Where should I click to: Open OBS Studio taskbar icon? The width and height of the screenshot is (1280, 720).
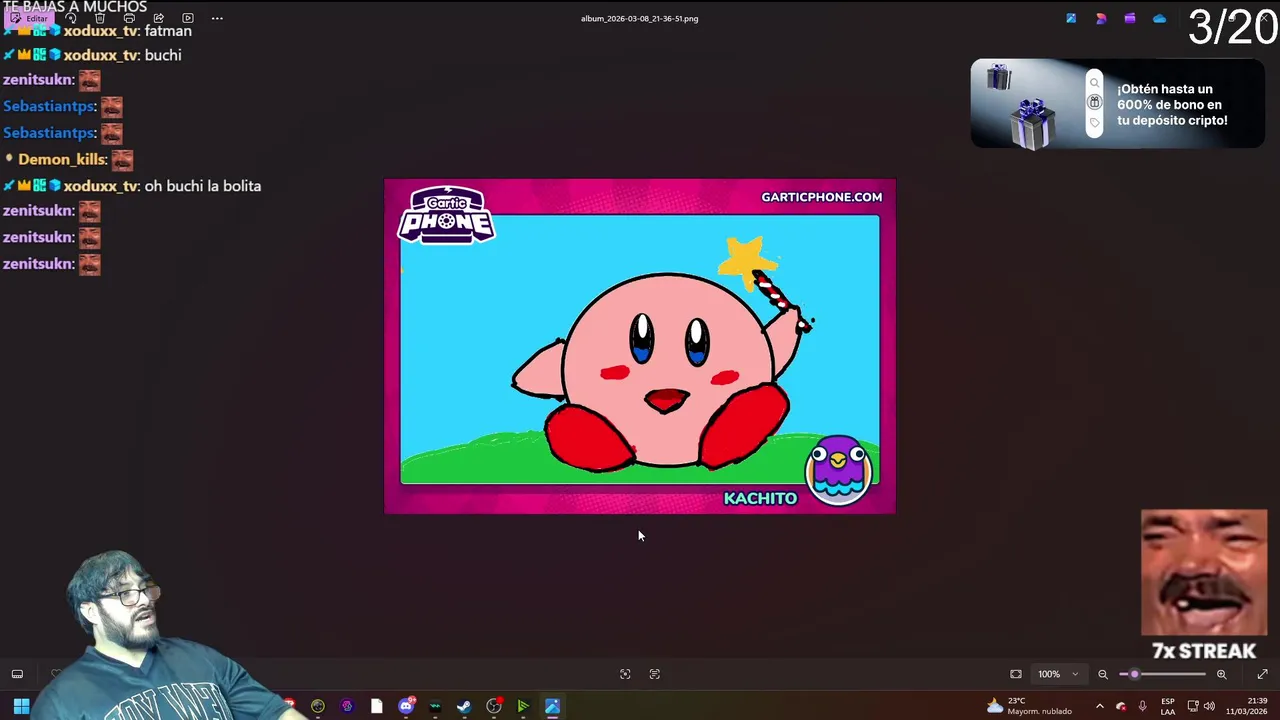click(494, 706)
